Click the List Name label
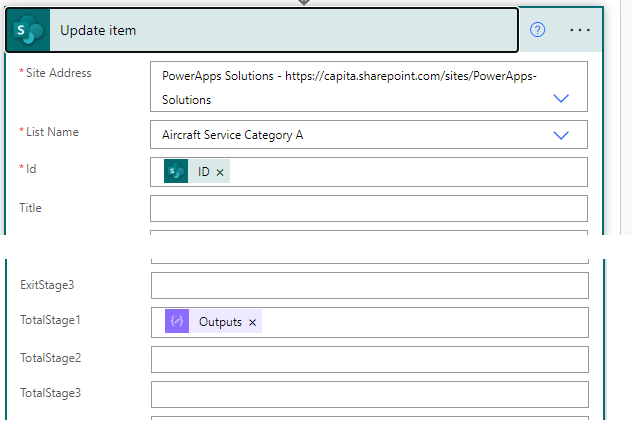The width and height of the screenshot is (632, 425). 52,132
